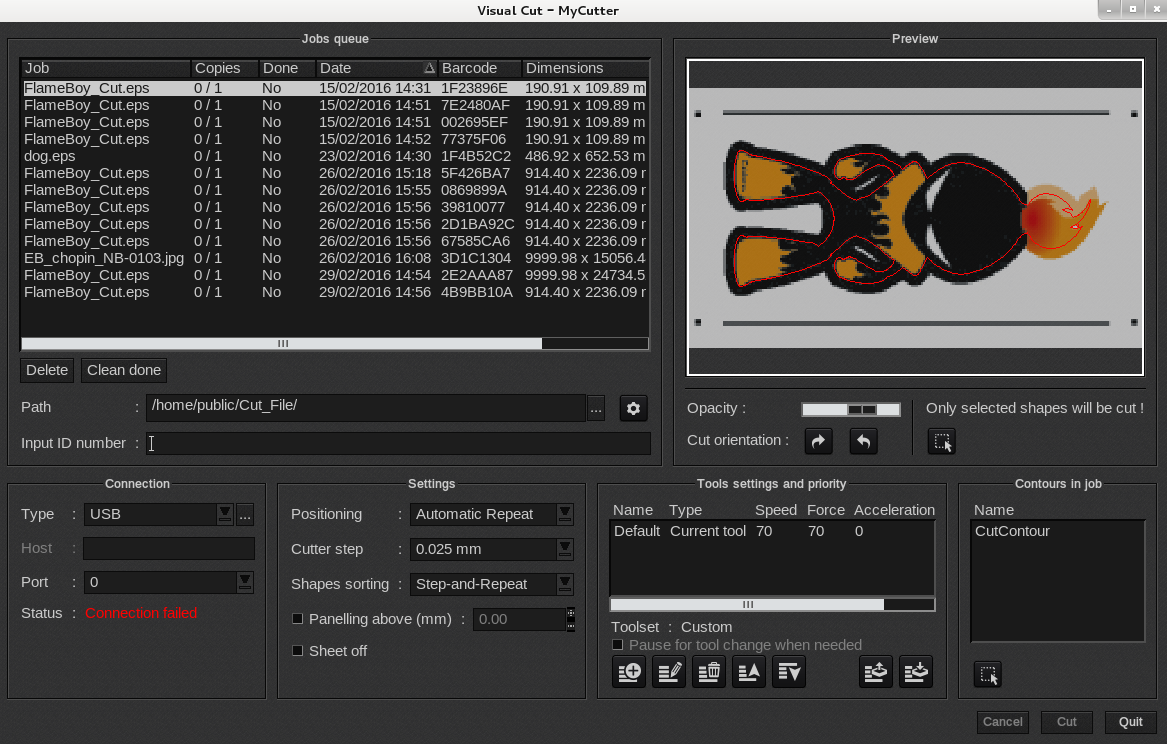Click the export toolset icon
This screenshot has width=1167, height=744.
click(x=876, y=672)
